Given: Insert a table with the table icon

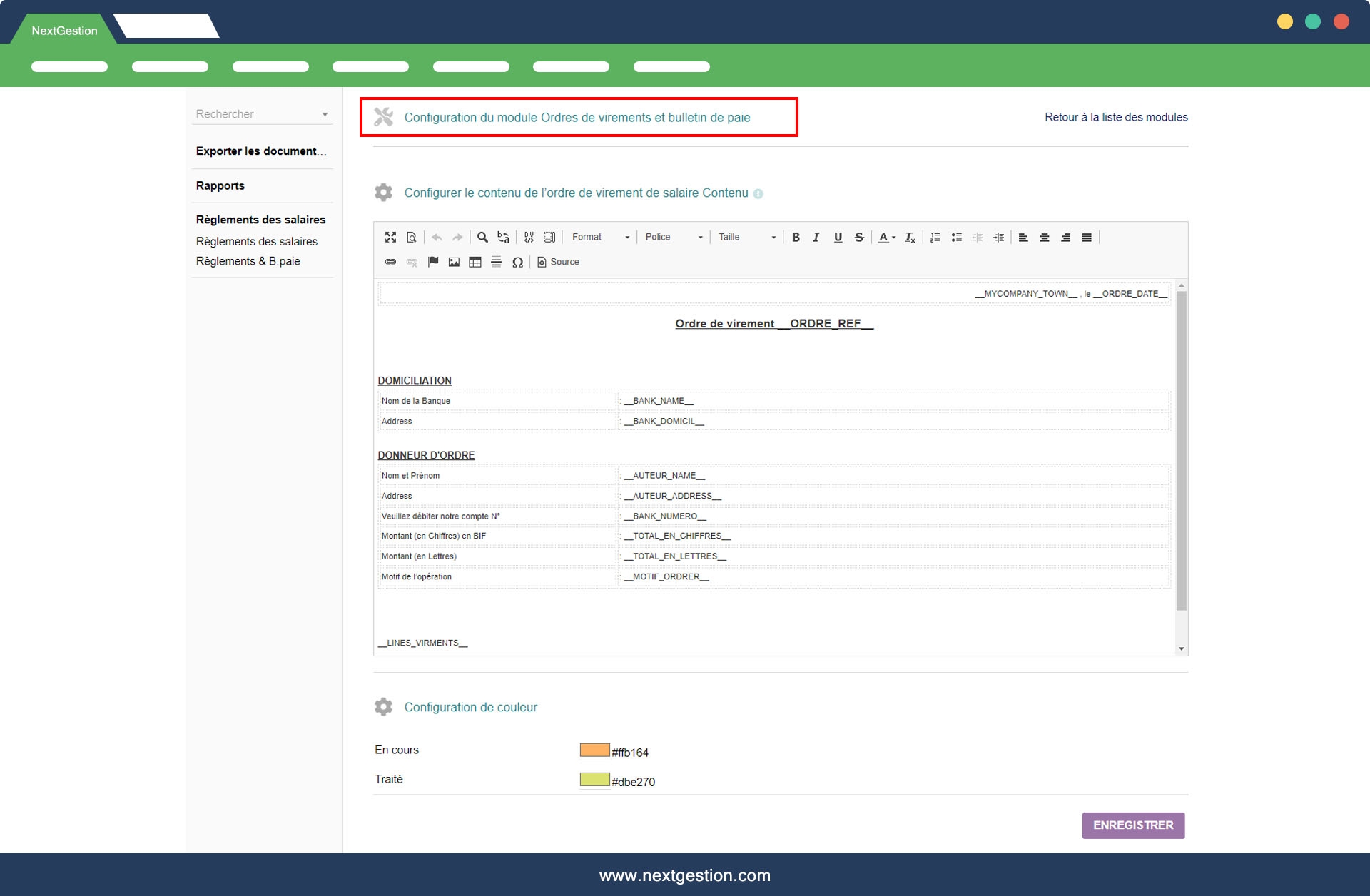Looking at the screenshot, I should 475,263.
